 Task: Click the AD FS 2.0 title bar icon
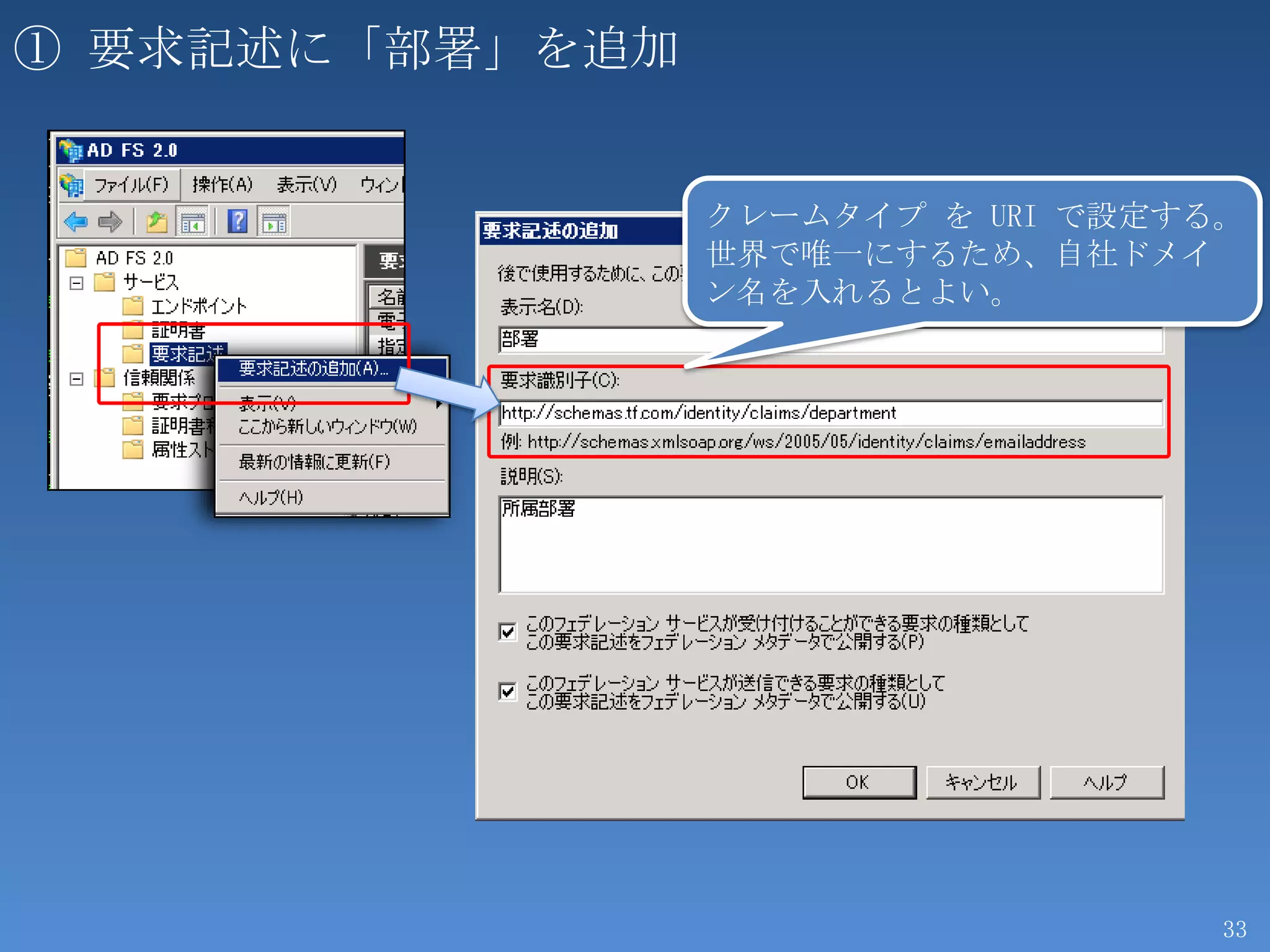[71, 151]
